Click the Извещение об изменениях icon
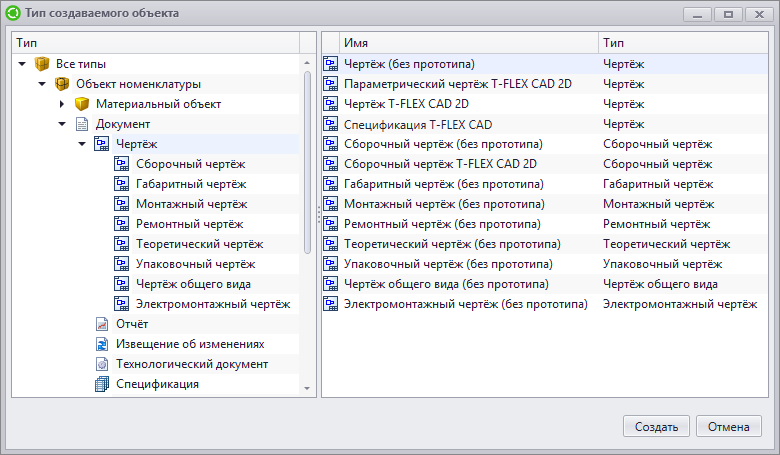Screen dimensions: 780x455 tap(102, 344)
